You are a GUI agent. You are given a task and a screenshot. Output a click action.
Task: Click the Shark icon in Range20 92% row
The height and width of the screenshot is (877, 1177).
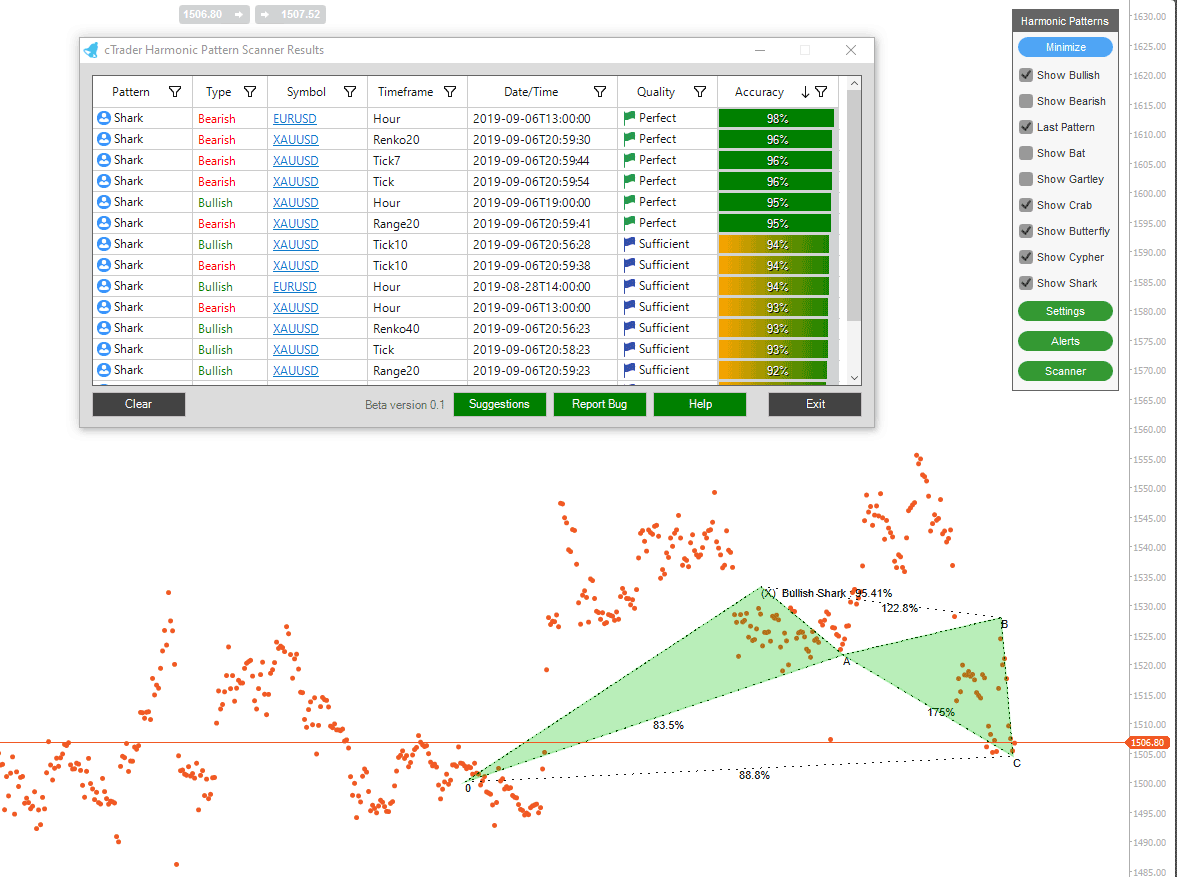point(104,370)
